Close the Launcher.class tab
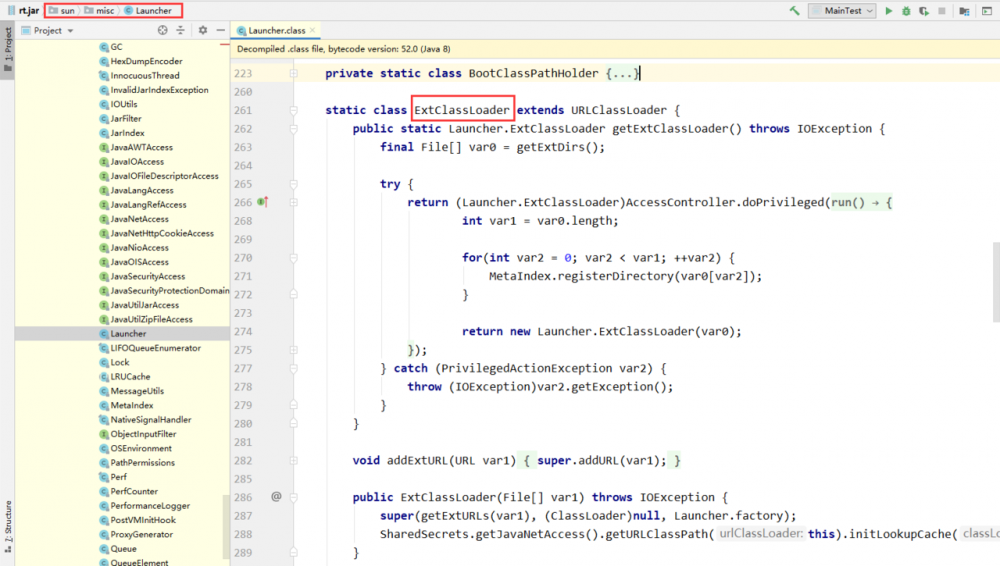Image resolution: width=1000 pixels, height=566 pixels. 312,30
